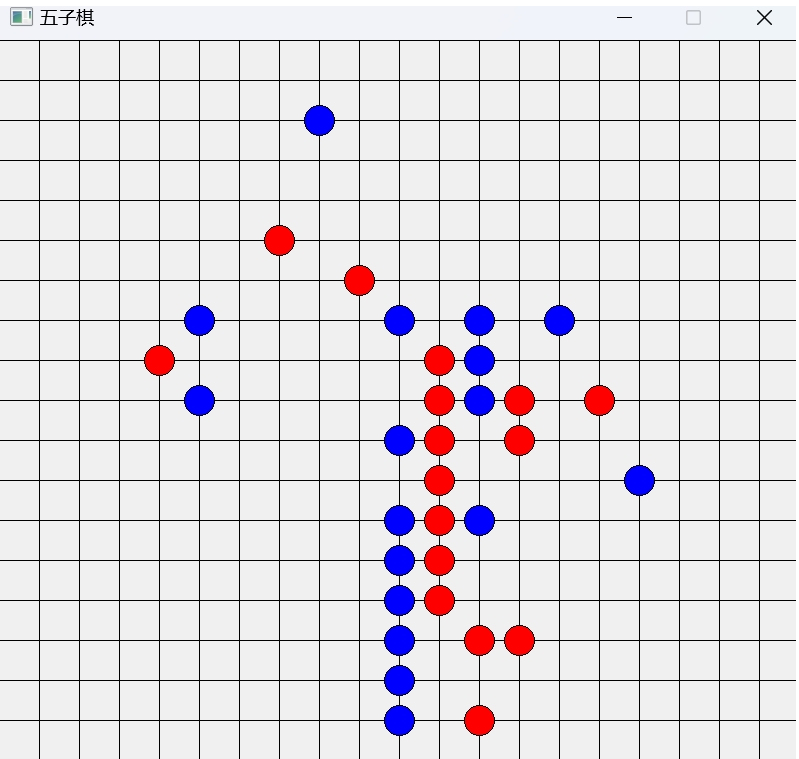Screen dimensions: 799x759
Task: Click the rightmost red piece
Action: [x=599, y=400]
